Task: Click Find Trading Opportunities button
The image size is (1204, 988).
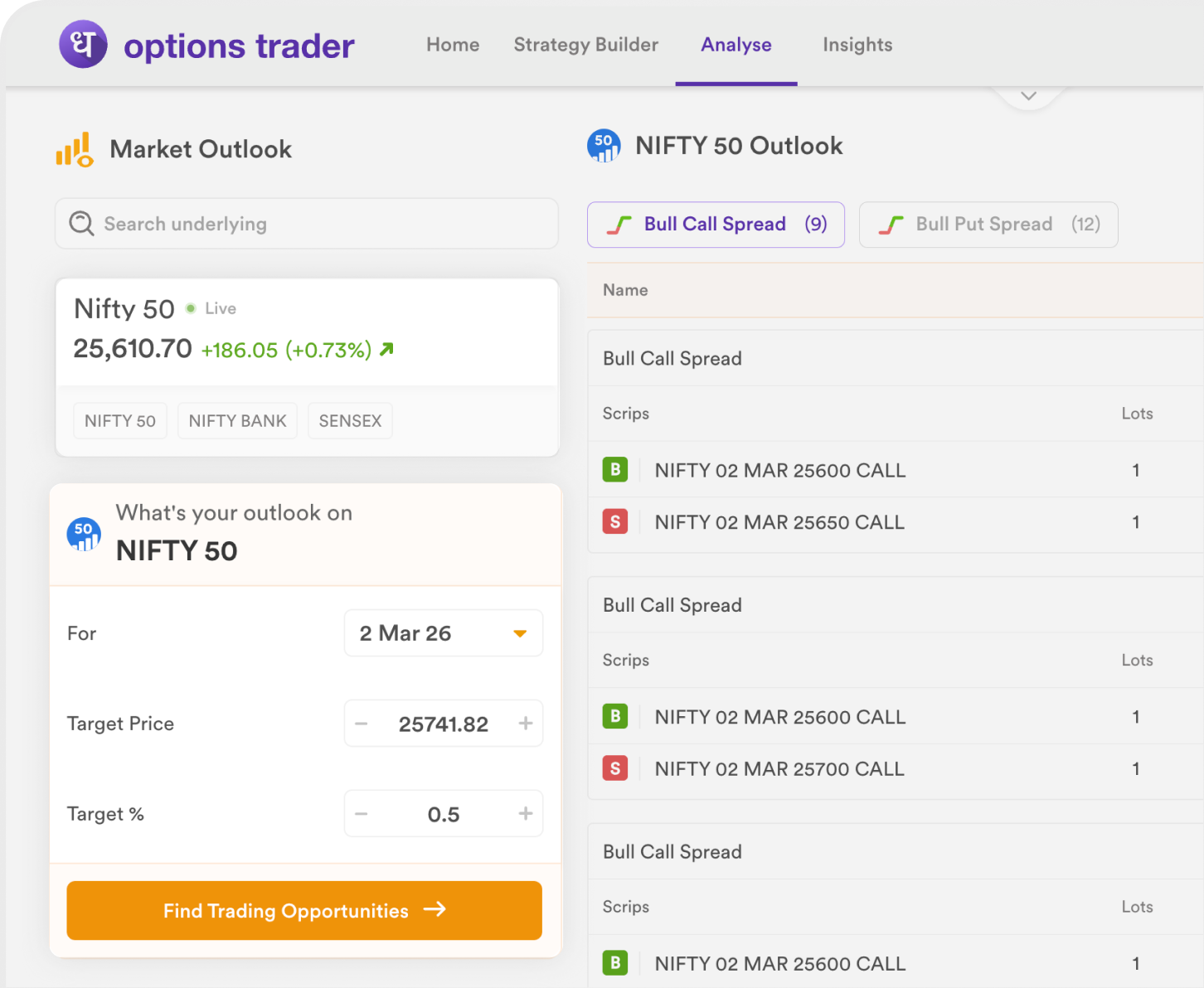Action: point(304,910)
